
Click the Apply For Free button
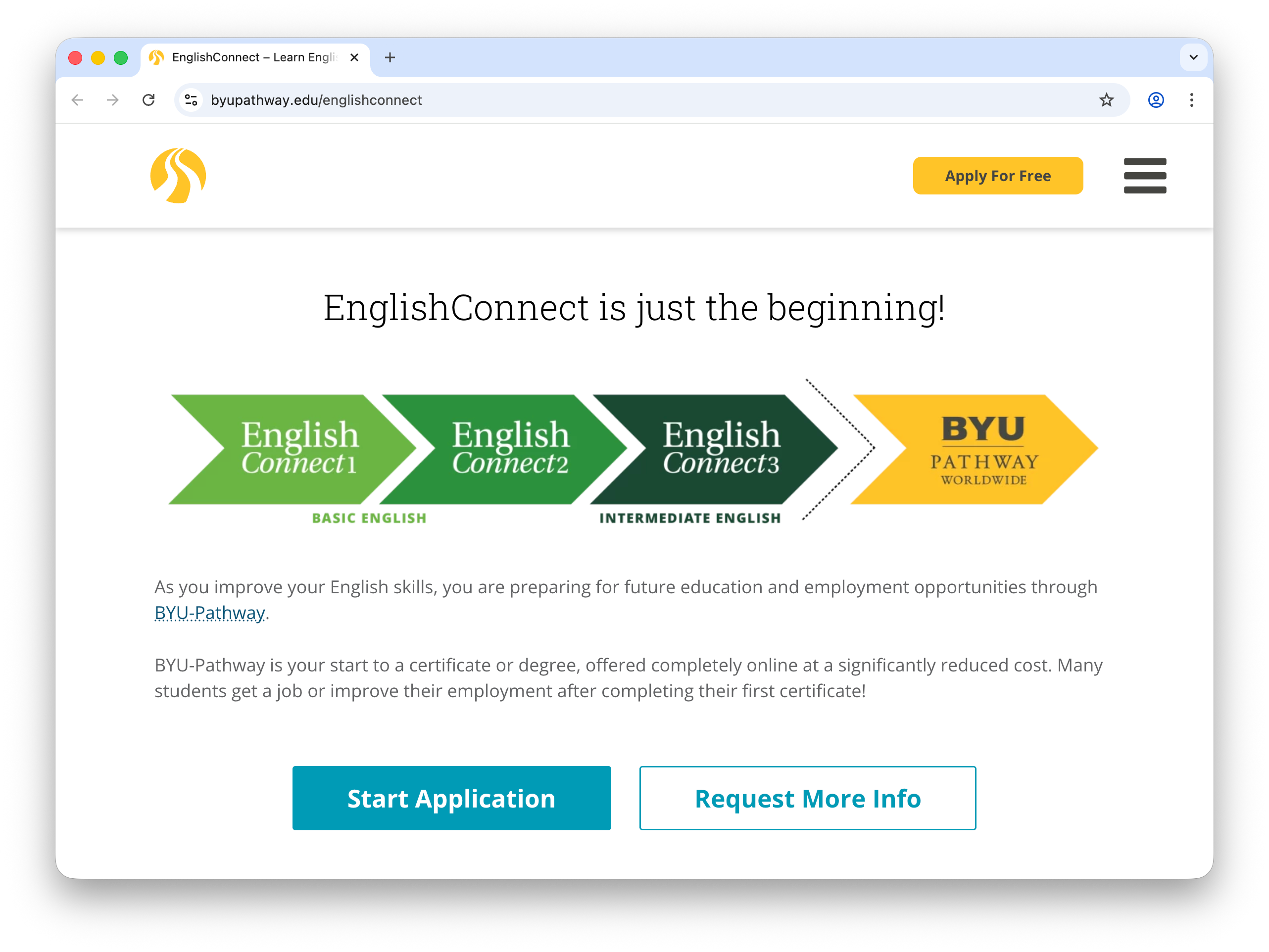click(x=998, y=176)
